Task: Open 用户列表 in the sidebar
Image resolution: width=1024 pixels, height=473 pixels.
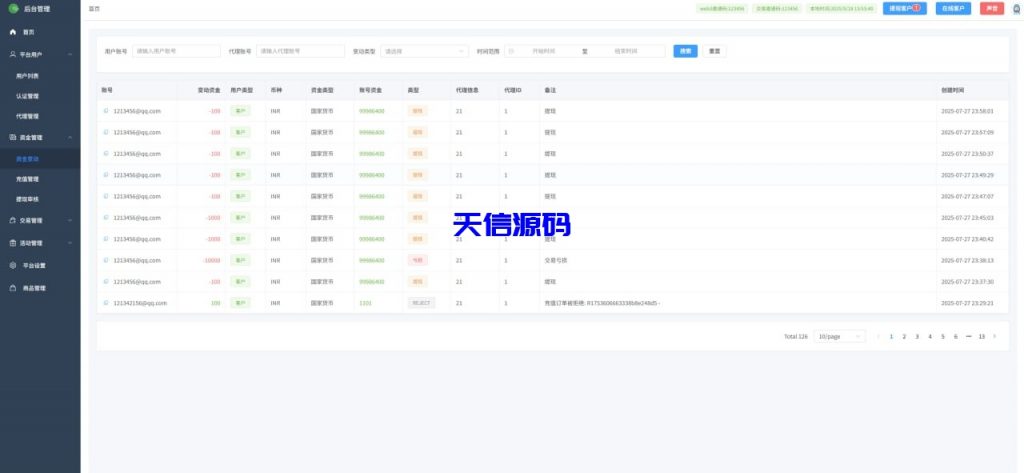Action: coord(28,75)
